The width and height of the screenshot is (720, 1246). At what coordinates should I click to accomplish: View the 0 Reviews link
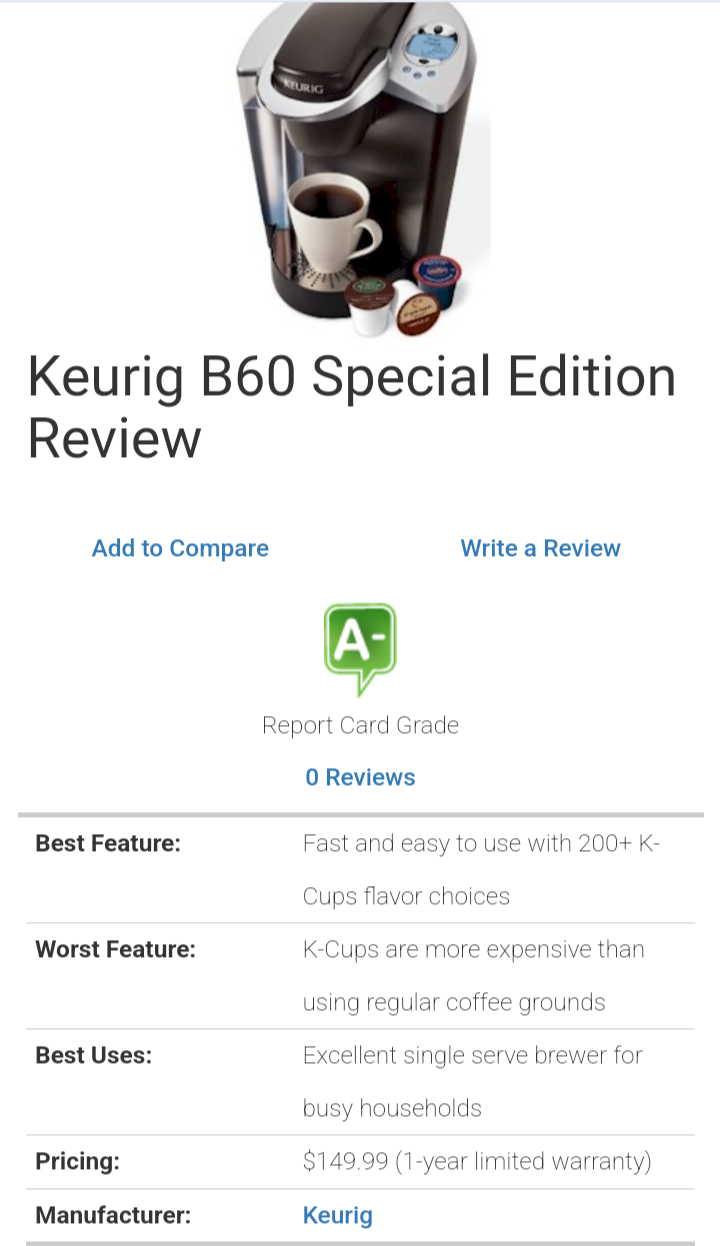tap(360, 777)
